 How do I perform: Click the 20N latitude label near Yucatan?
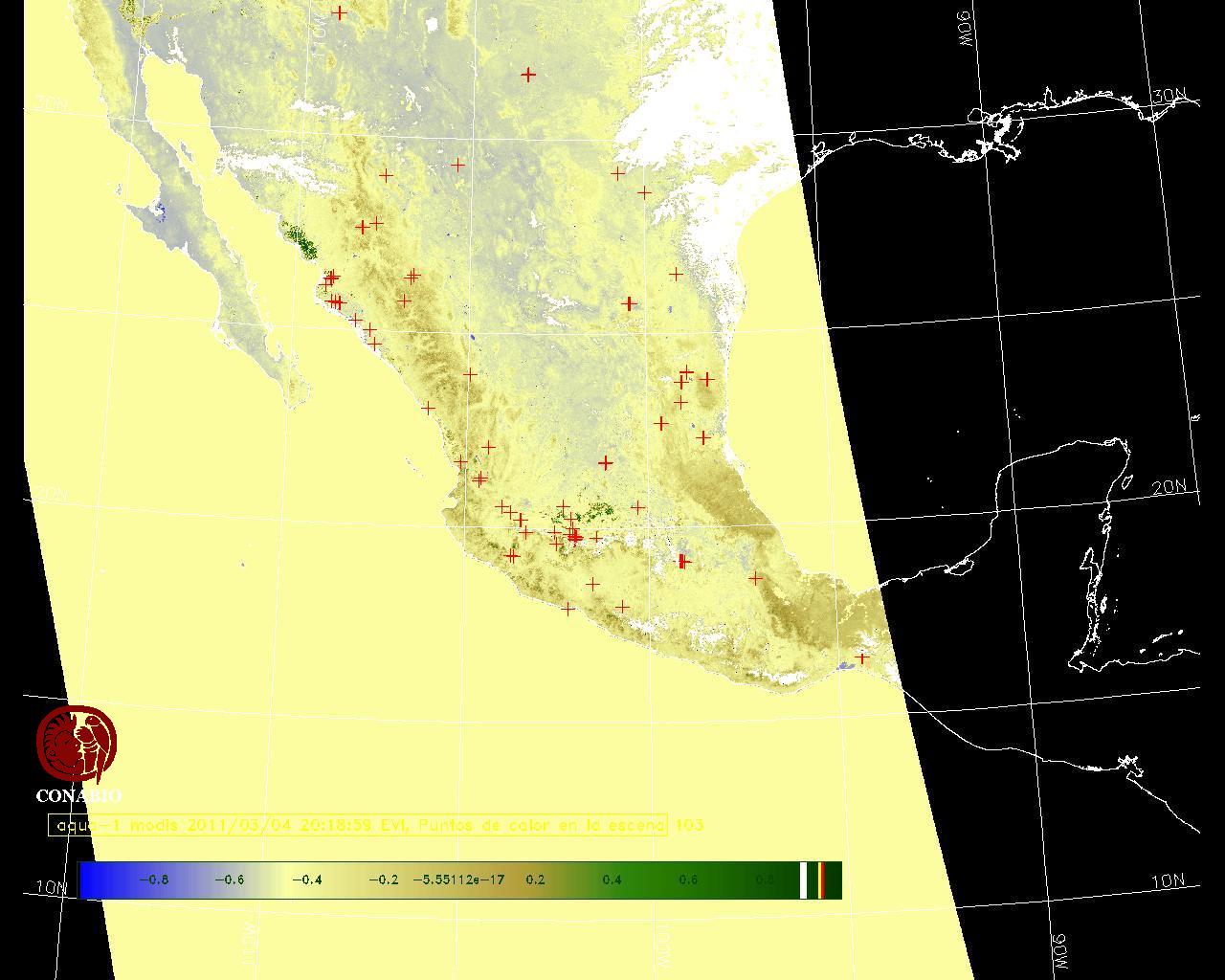1169,487
